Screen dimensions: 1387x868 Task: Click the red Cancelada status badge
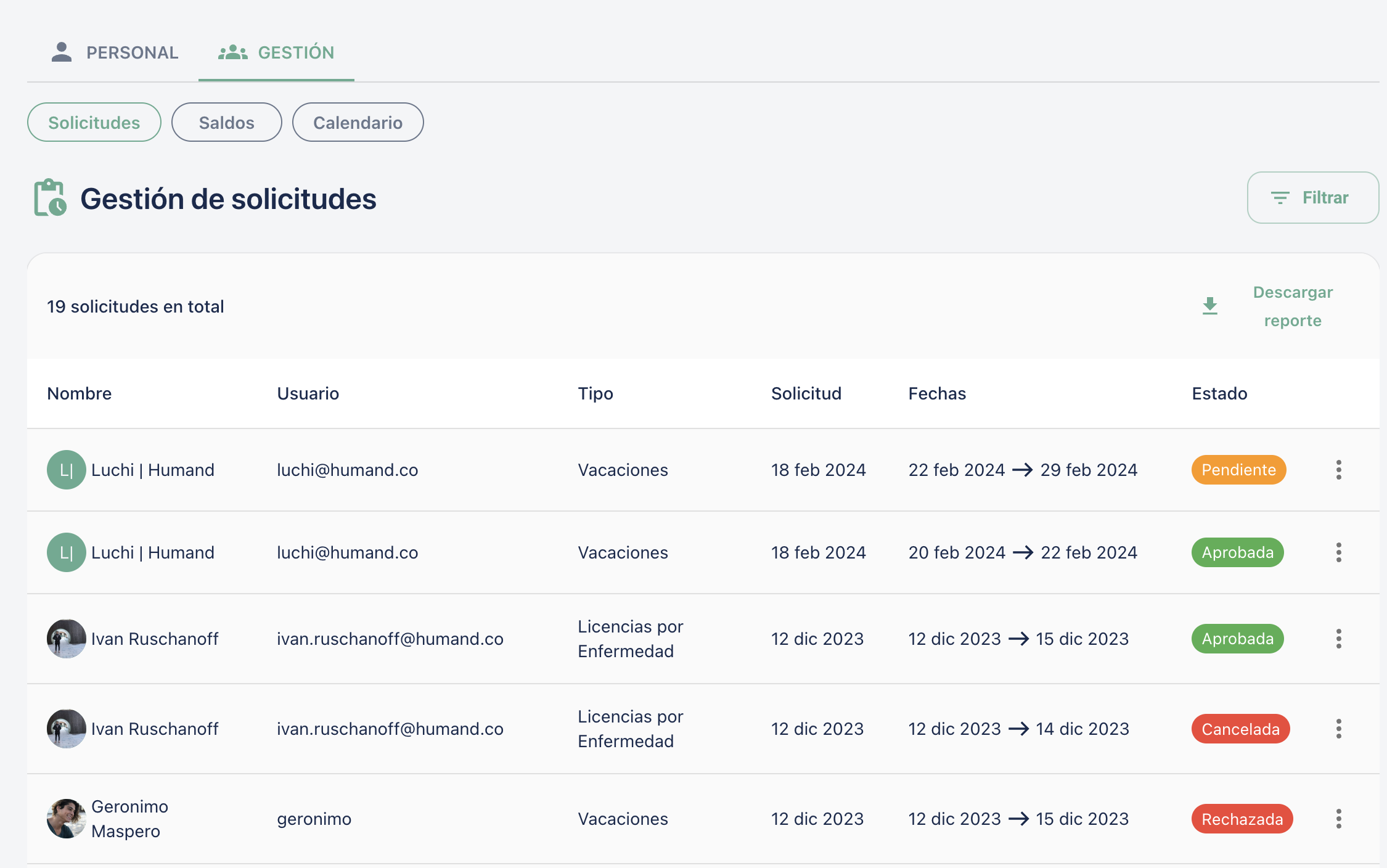coord(1240,729)
